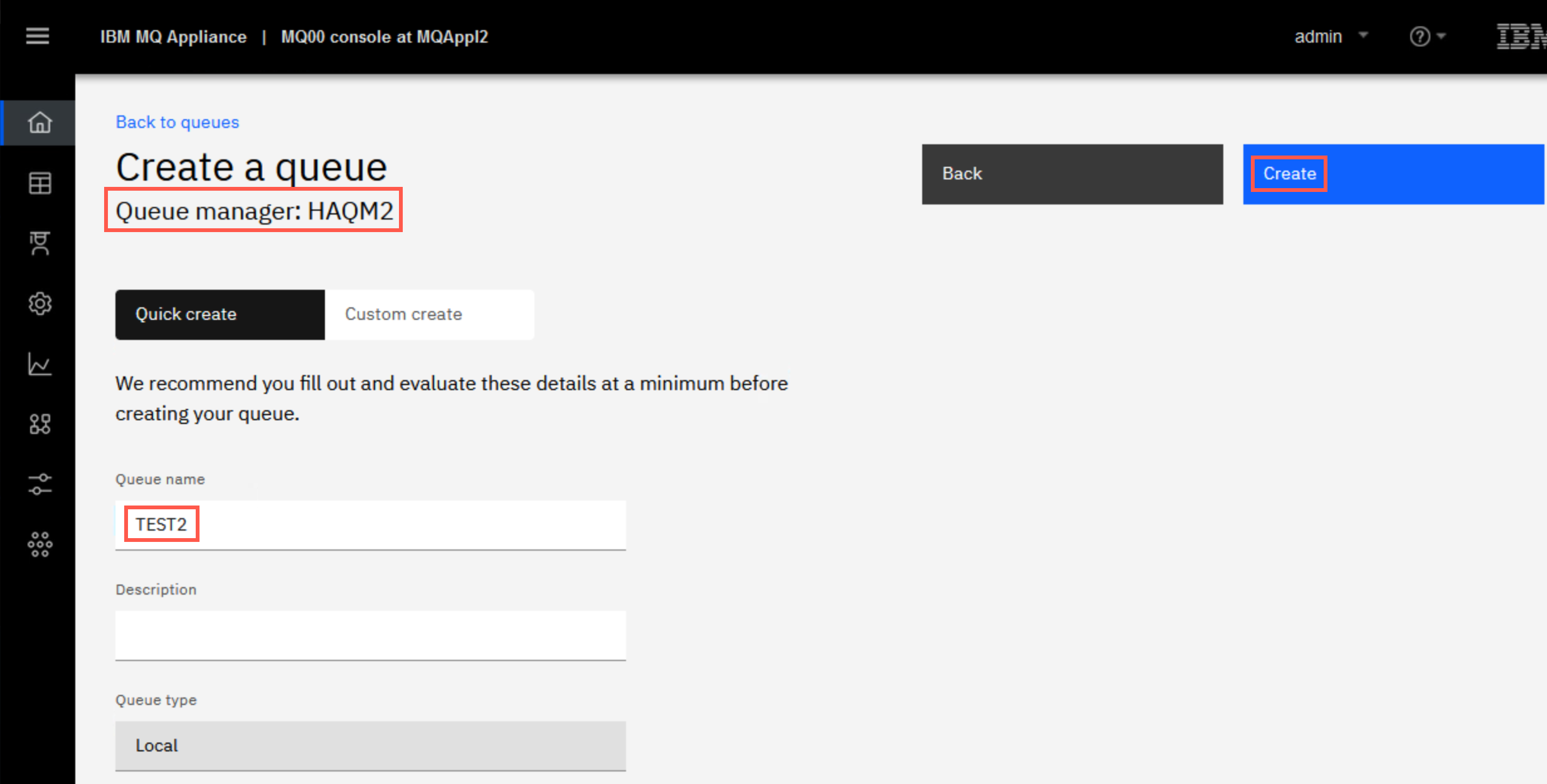1547x784 pixels.
Task: Click the recommendation text starting 'We recommend'
Action: pos(452,398)
